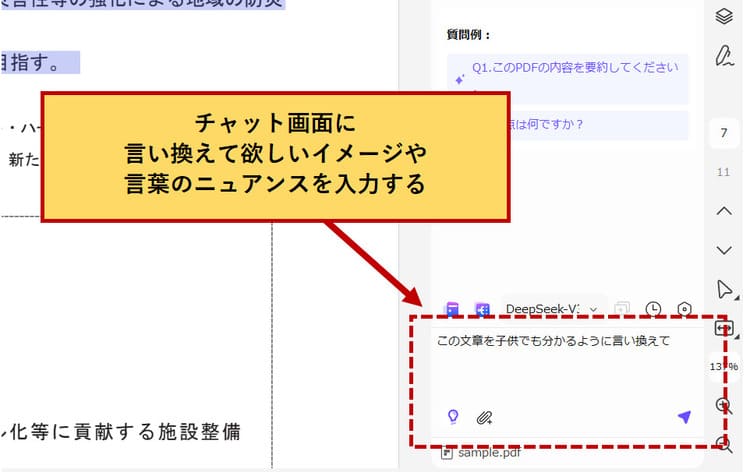Image resolution: width=750 pixels, height=476 pixels.
Task: Click the total page count 11
Action: 723,172
